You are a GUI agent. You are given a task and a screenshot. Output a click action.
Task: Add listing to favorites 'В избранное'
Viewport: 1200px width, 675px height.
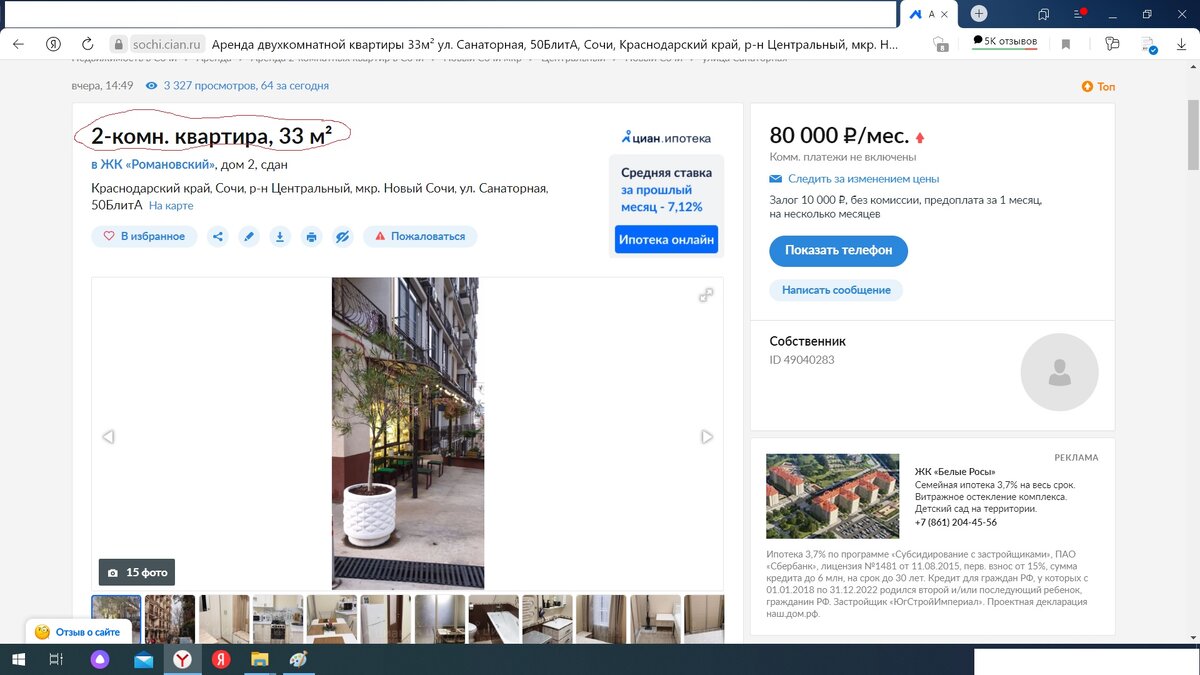click(x=144, y=237)
